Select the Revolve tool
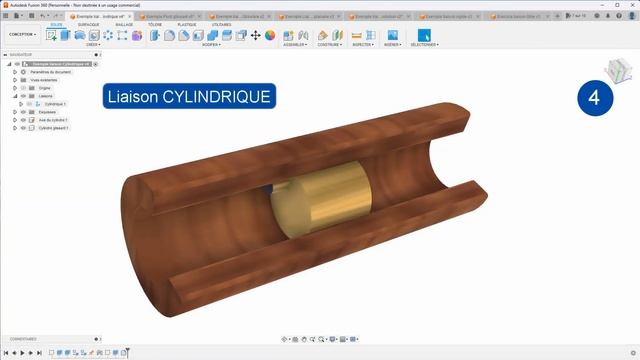640x360 pixels. (x=80, y=36)
